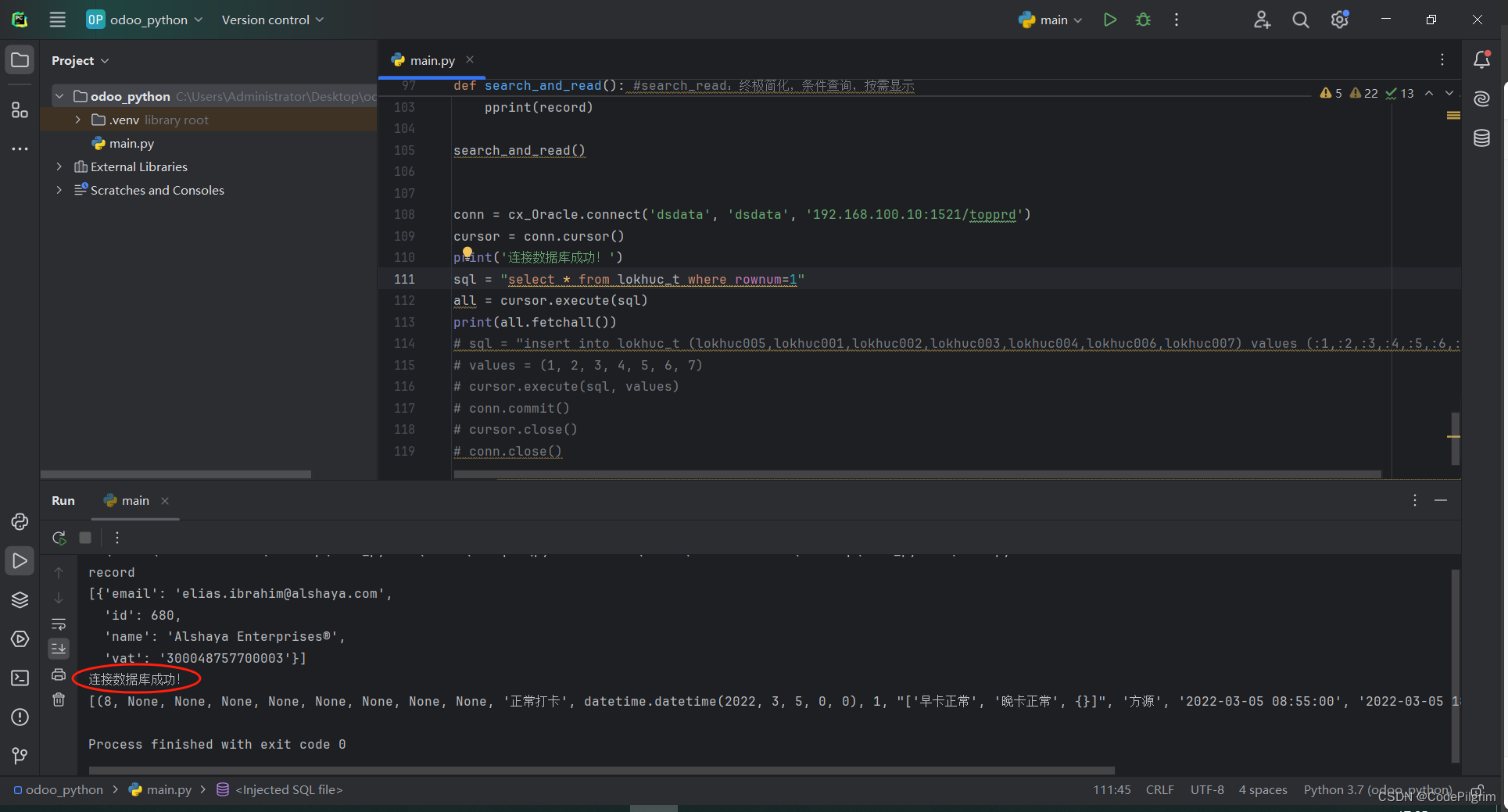This screenshot has width=1508, height=812.
Task: Open notifications via the bell icon
Action: point(1481,59)
